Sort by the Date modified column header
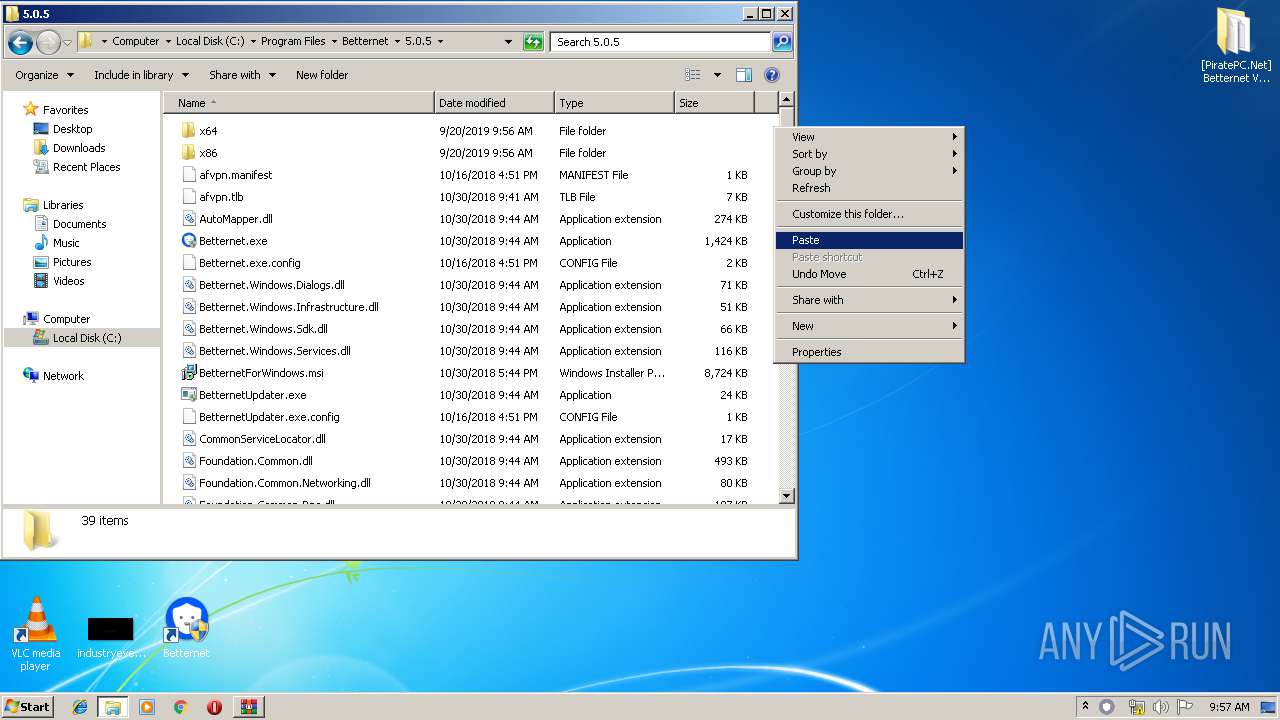This screenshot has height=720, width=1280. 494,103
